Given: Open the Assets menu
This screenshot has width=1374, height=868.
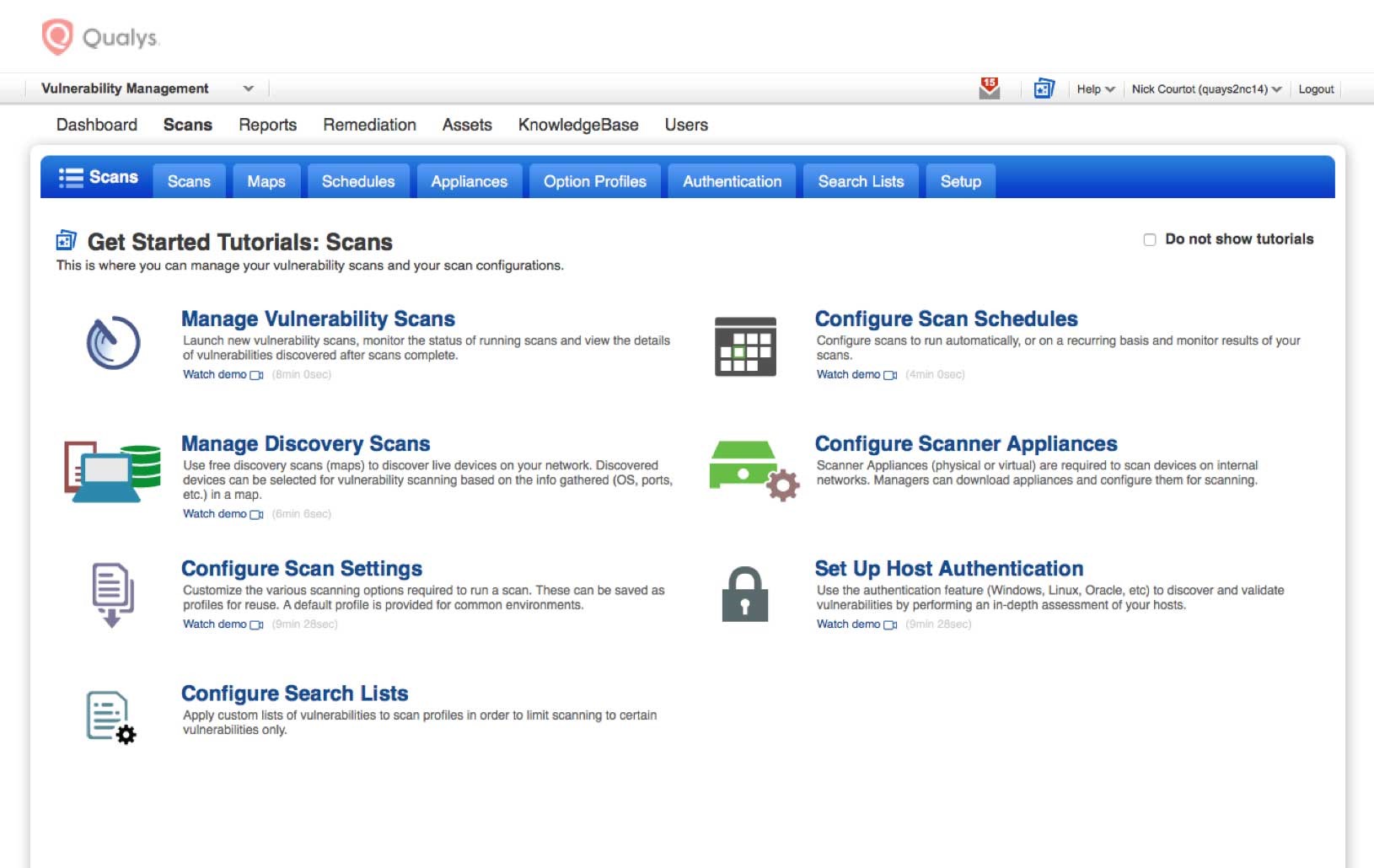Looking at the screenshot, I should click(467, 125).
